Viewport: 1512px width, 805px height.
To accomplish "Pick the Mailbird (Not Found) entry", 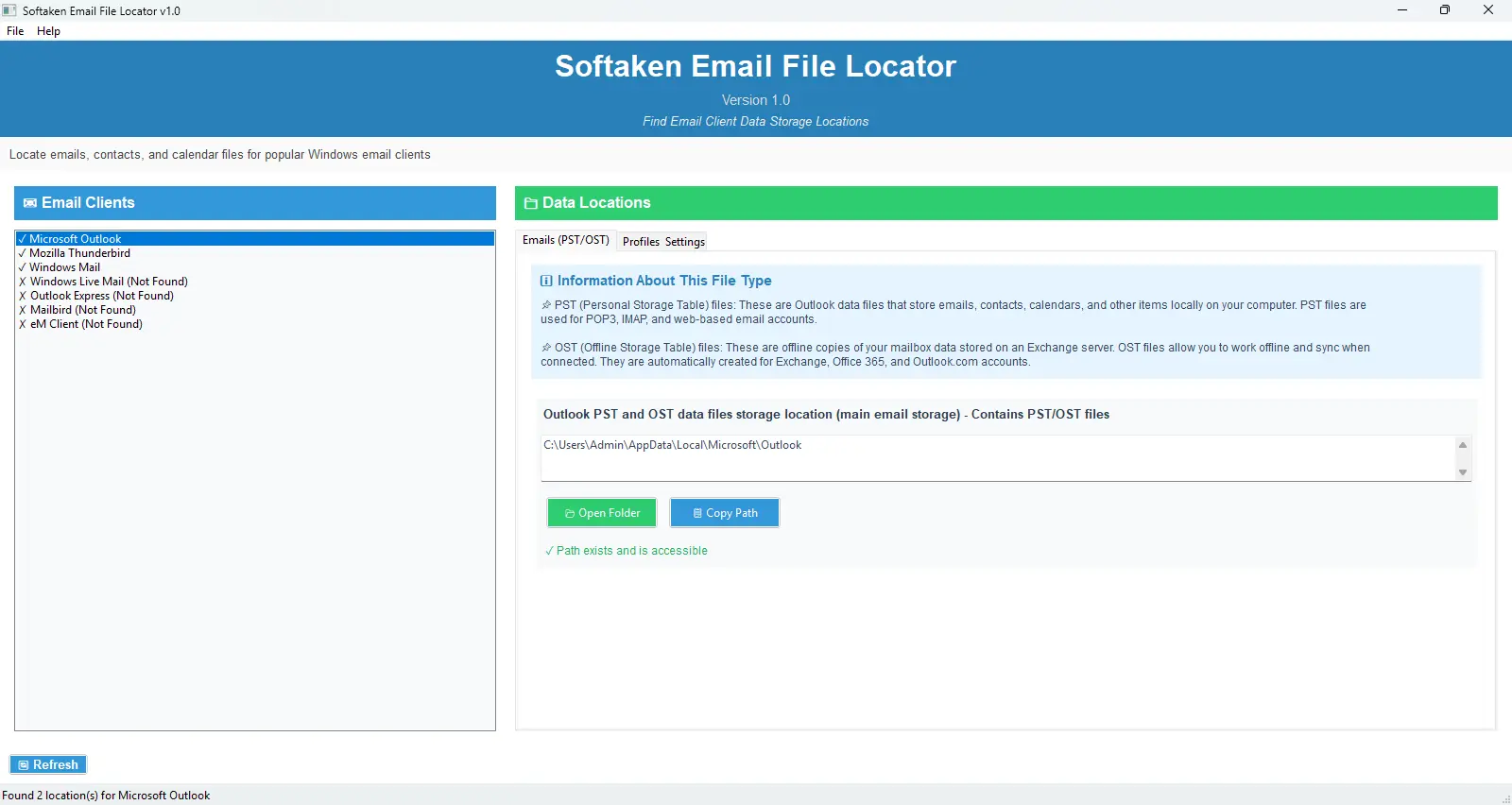I will pyautogui.click(x=83, y=310).
